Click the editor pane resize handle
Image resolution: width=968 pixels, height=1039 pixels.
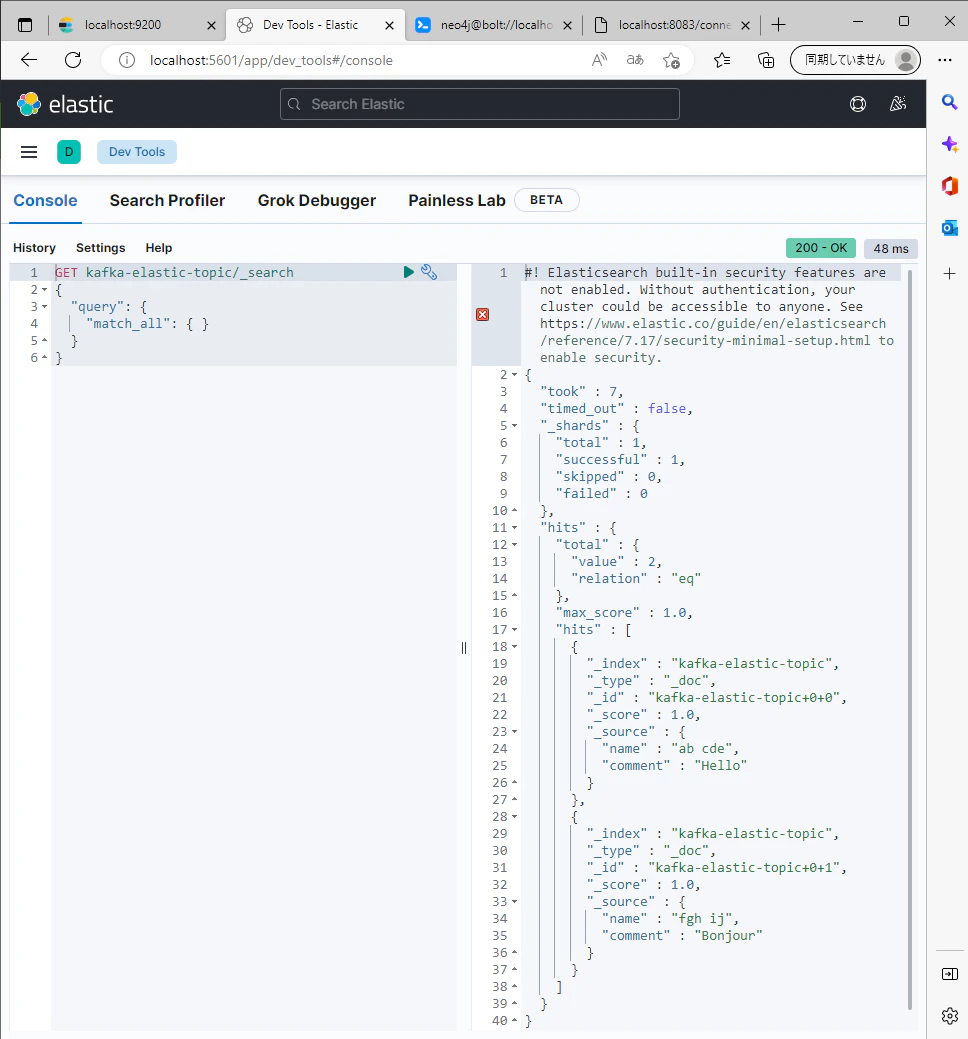tap(464, 647)
